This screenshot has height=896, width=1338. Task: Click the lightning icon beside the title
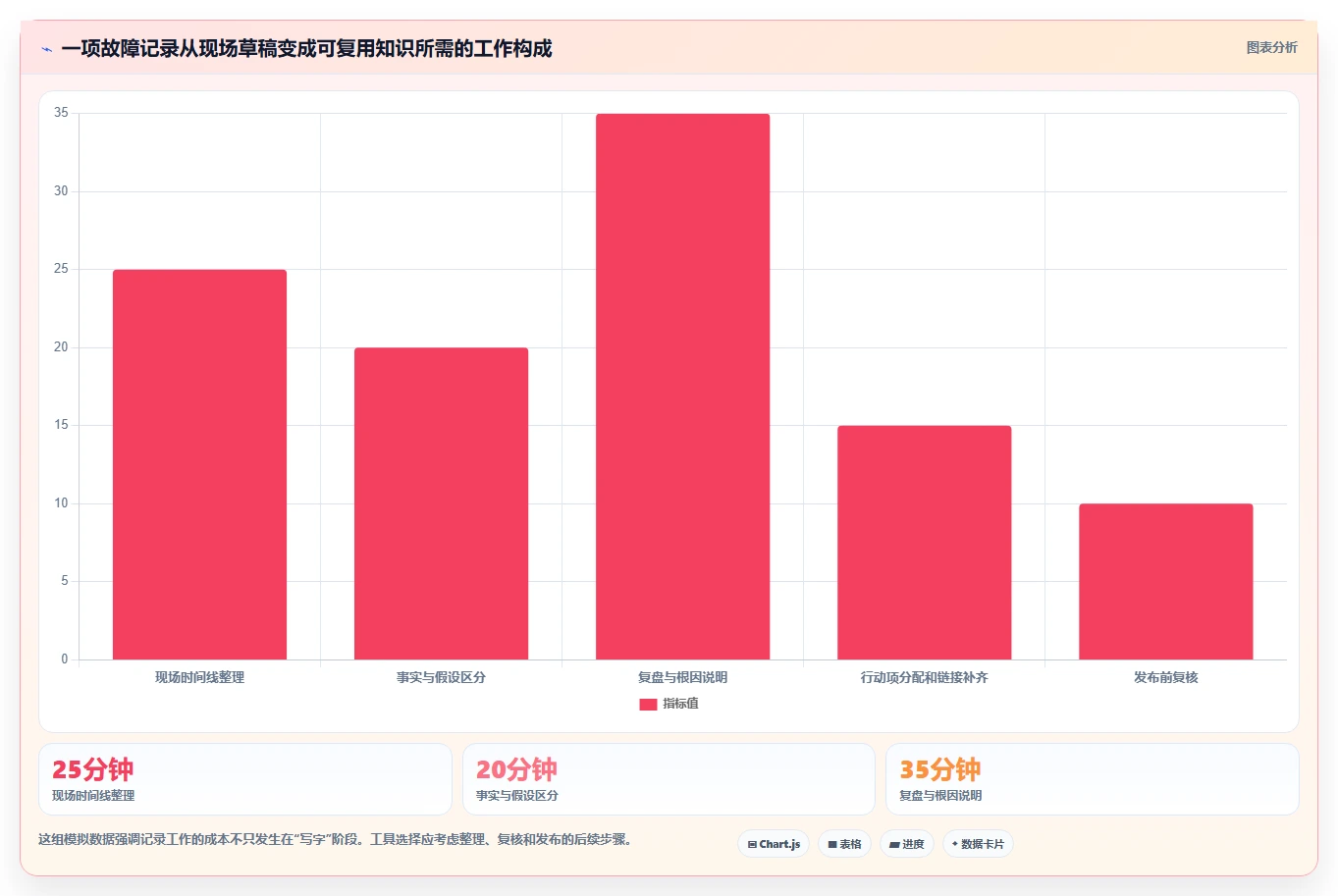point(46,49)
